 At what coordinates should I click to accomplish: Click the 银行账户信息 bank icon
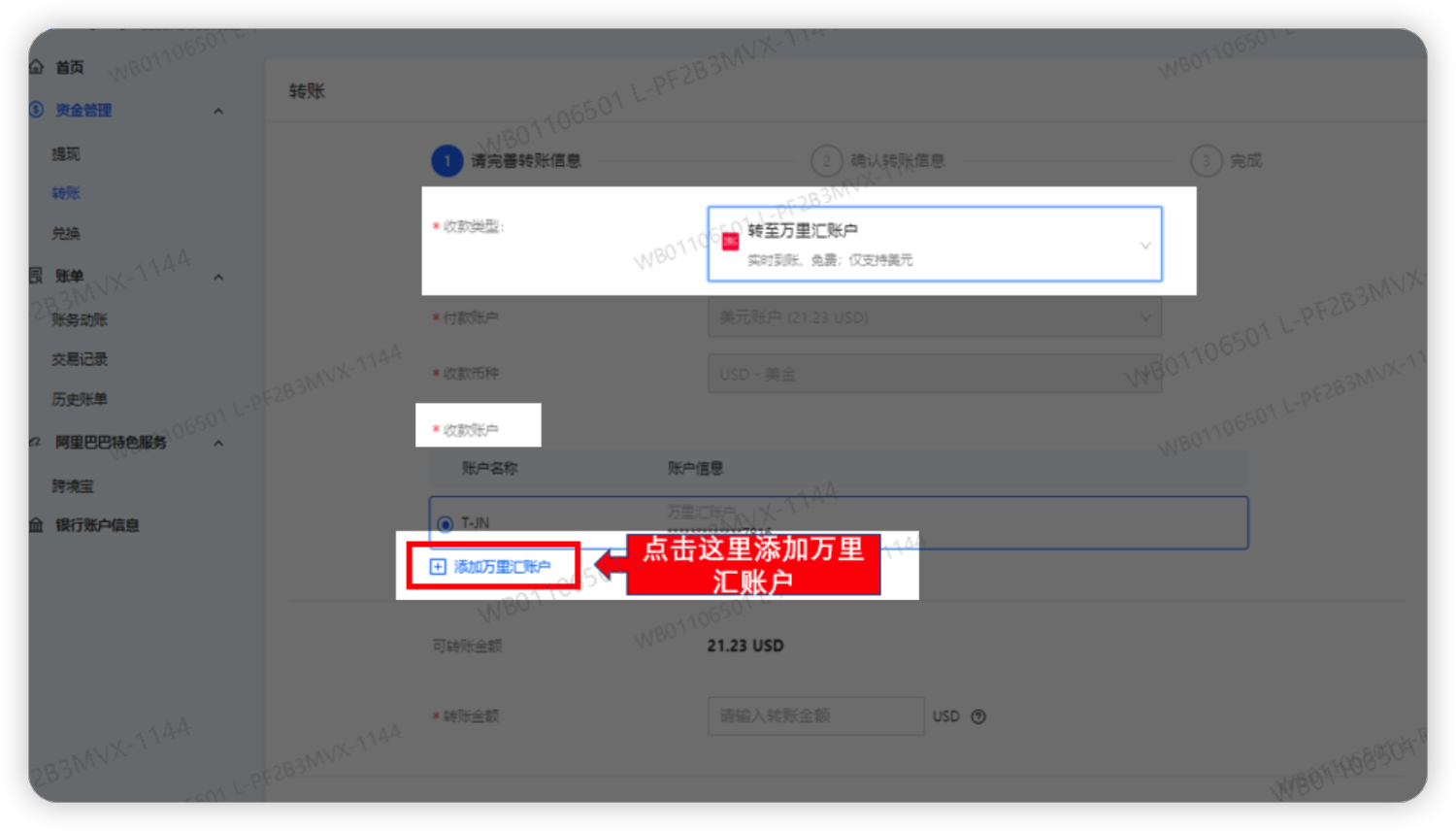(37, 525)
